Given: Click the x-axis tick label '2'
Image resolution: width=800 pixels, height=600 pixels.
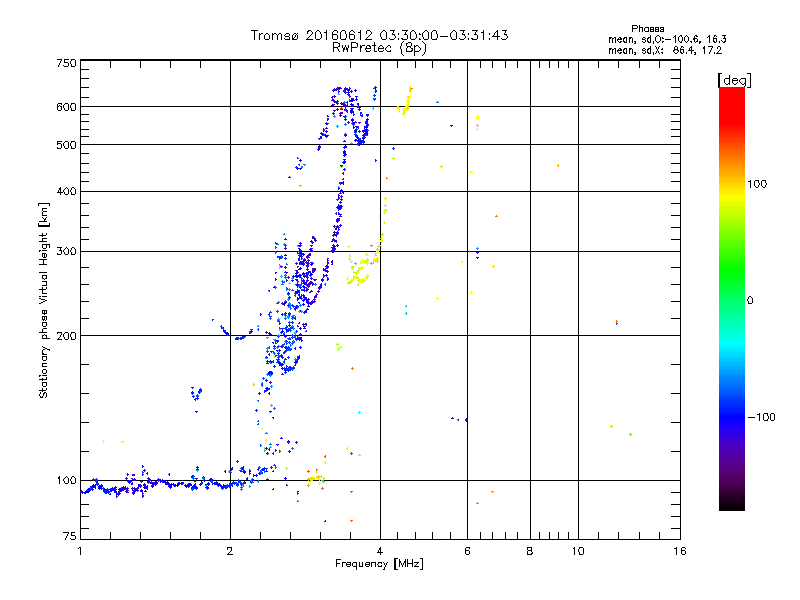Looking at the screenshot, I should click(x=230, y=551).
